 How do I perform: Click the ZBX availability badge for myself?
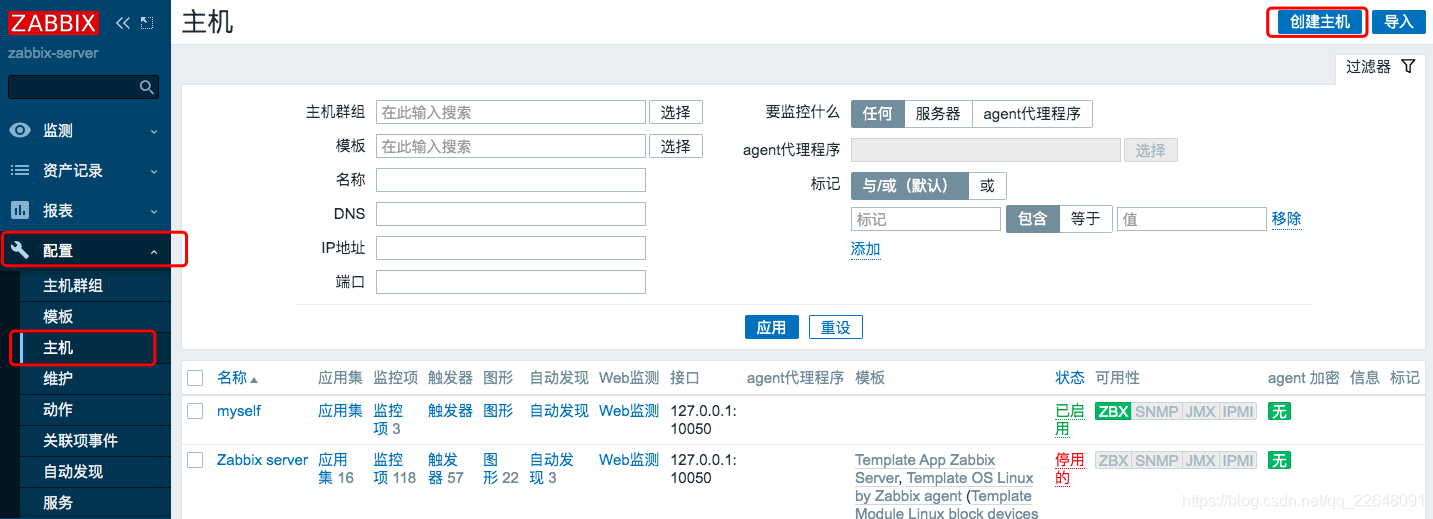[1112, 411]
